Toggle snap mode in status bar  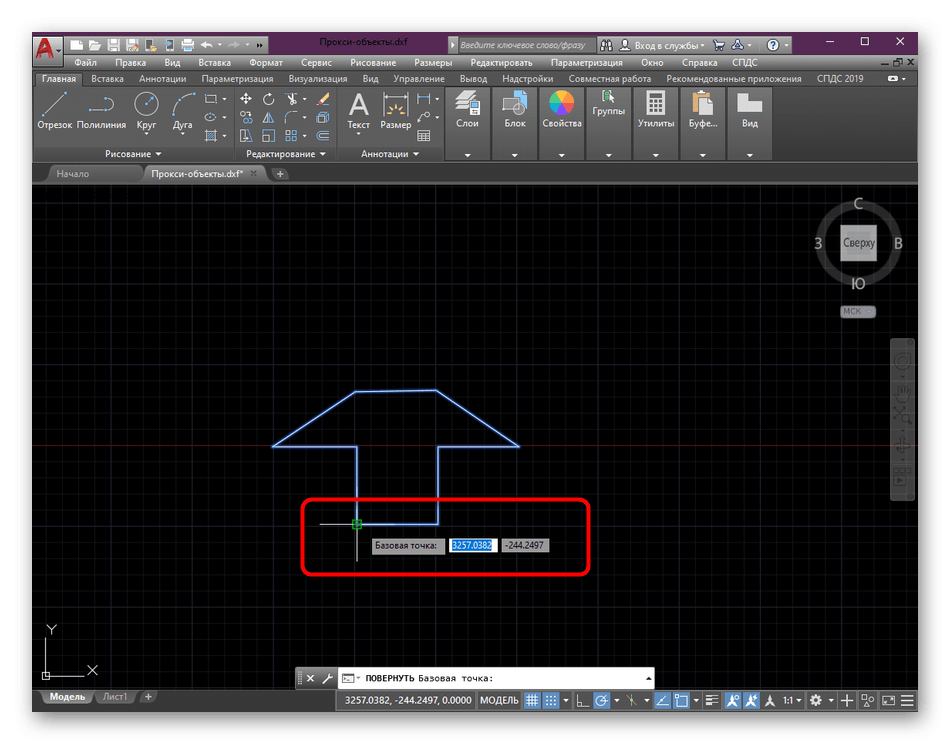tap(550, 700)
